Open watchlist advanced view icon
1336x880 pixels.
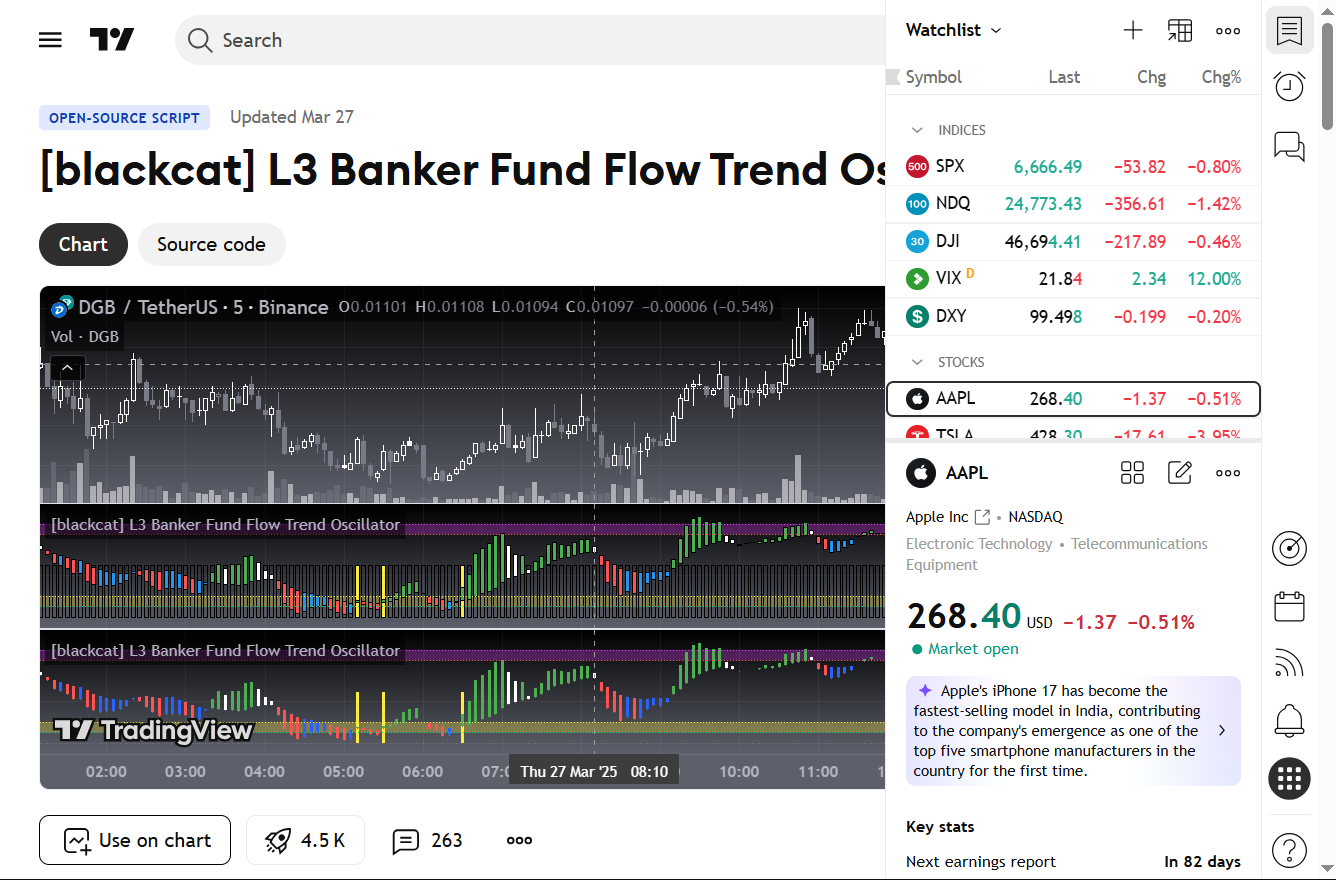click(1180, 30)
